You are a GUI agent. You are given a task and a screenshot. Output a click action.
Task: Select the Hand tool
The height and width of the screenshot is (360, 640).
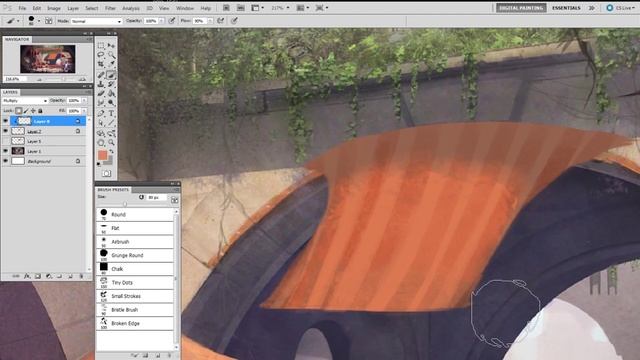pos(101,142)
